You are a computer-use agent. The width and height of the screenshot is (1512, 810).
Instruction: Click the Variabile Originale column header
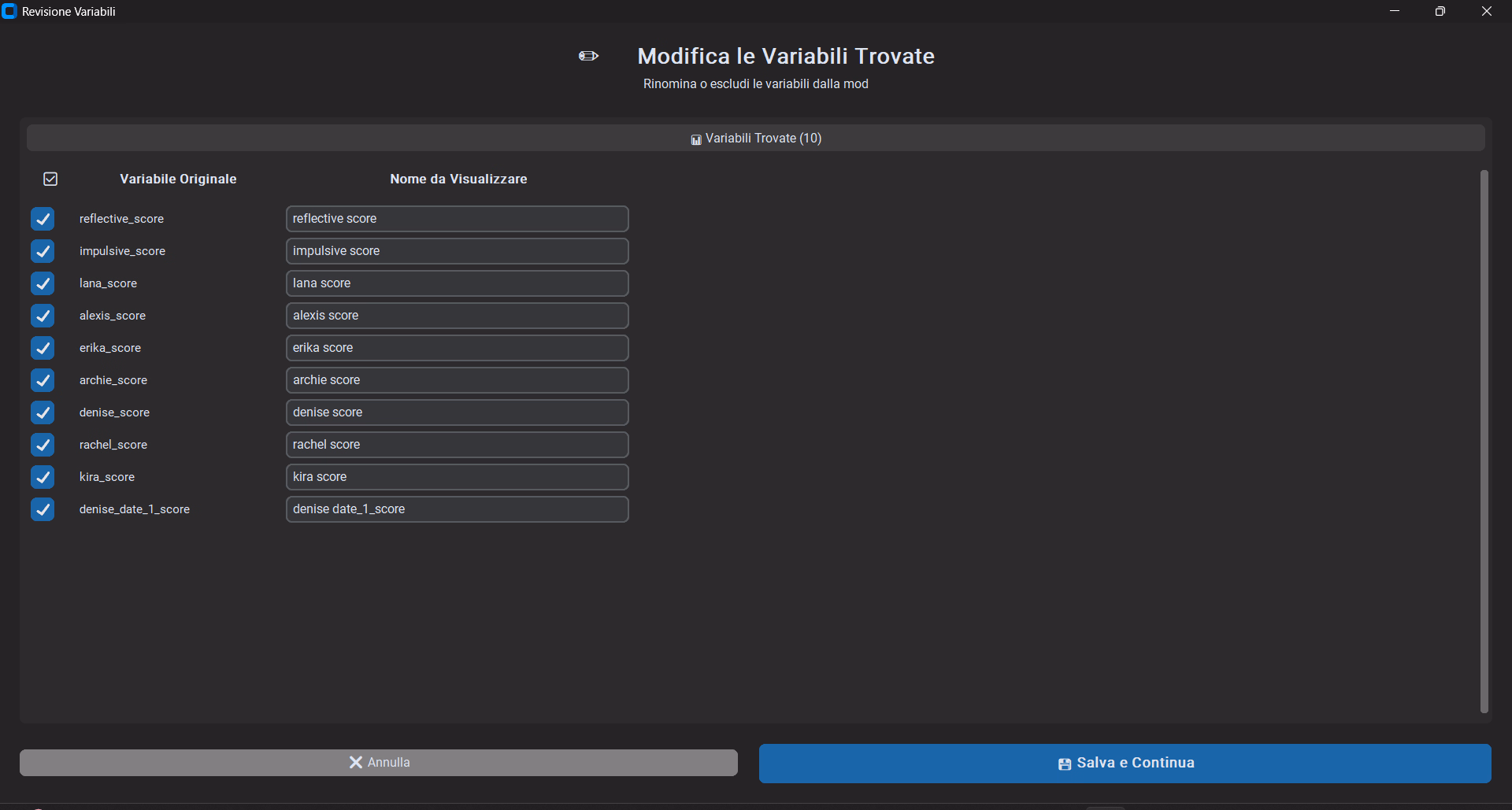click(x=178, y=179)
